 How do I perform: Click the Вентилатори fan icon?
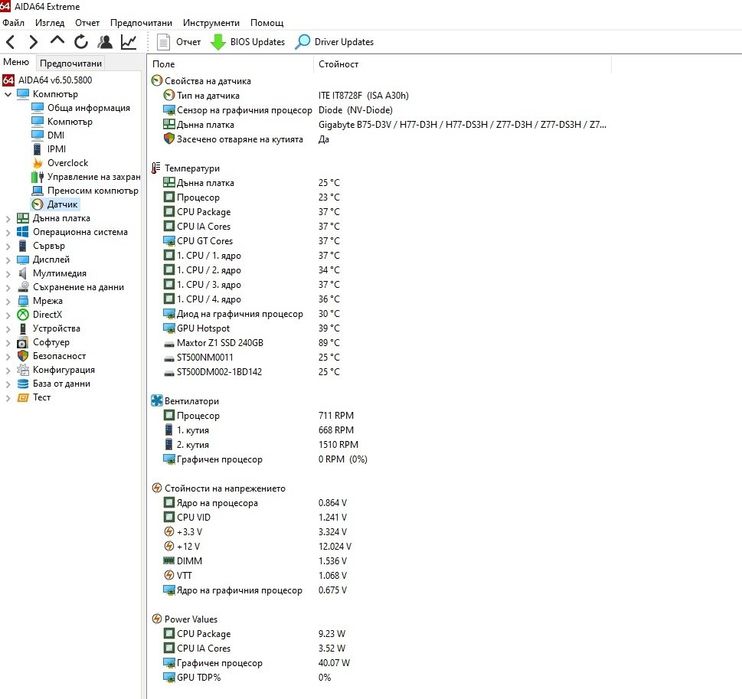157,401
